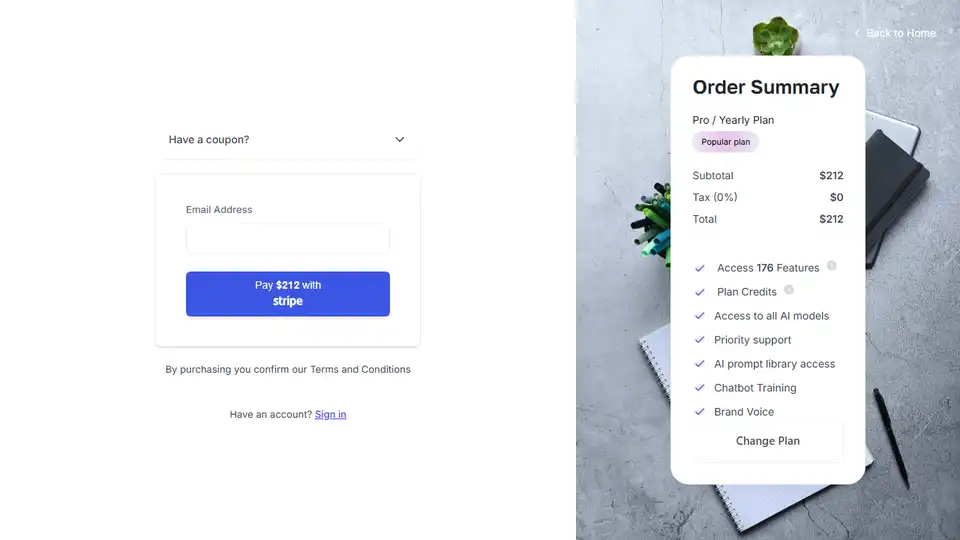The height and width of the screenshot is (540, 960).
Task: Click the checkmark icon beside Brand Voice
Action: click(x=700, y=412)
